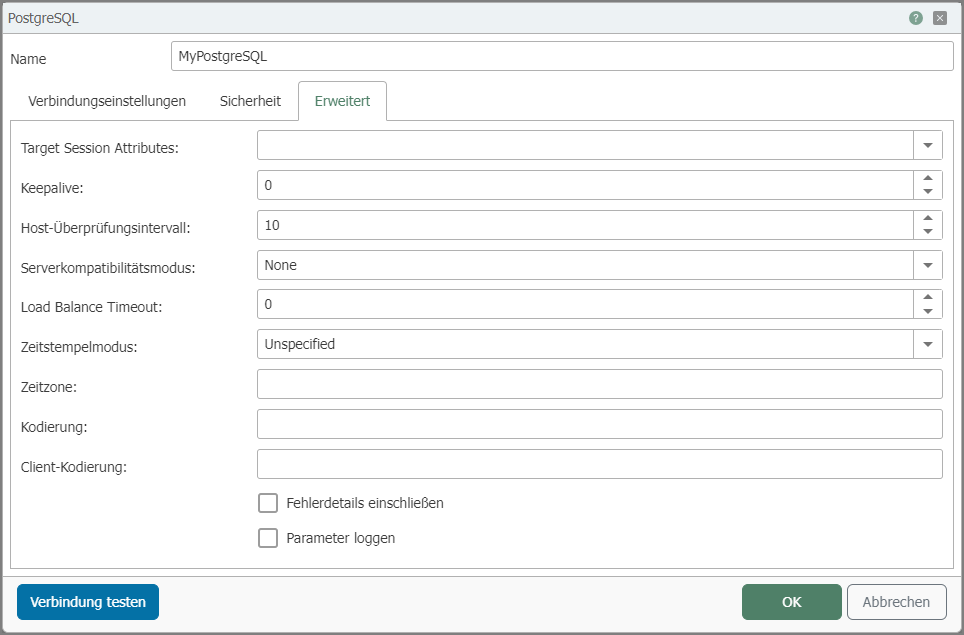This screenshot has width=964, height=635.
Task: Increase Host-Überprüfungsintervall with up arrow
Action: coord(928,218)
